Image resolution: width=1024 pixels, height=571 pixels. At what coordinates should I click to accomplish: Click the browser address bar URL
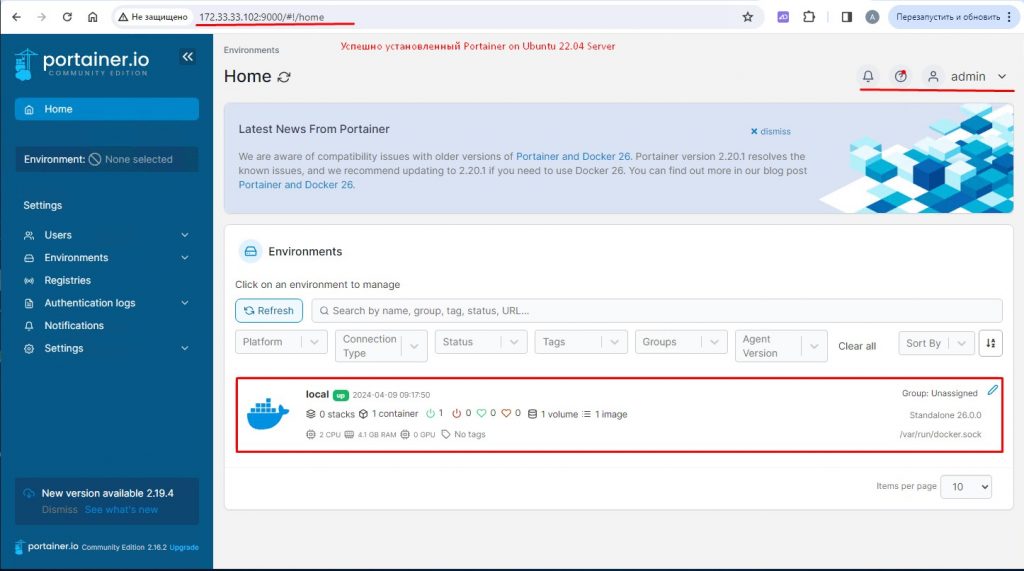click(x=261, y=17)
